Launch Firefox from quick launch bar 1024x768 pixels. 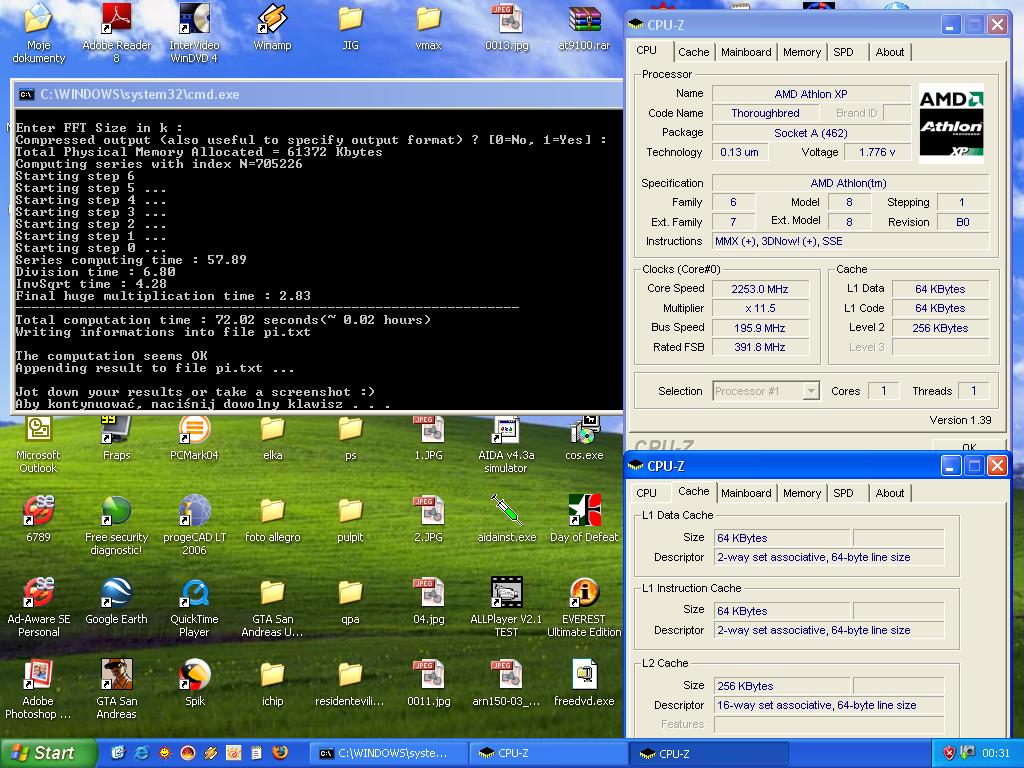pyautogui.click(x=280, y=753)
